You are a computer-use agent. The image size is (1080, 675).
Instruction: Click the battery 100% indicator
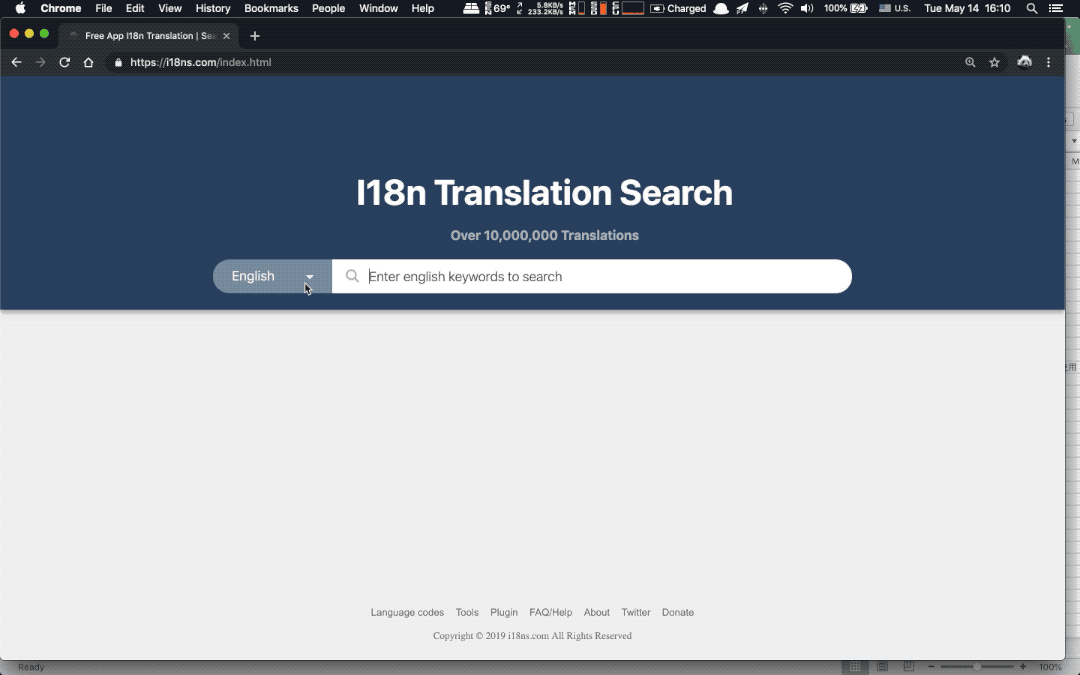tap(846, 8)
